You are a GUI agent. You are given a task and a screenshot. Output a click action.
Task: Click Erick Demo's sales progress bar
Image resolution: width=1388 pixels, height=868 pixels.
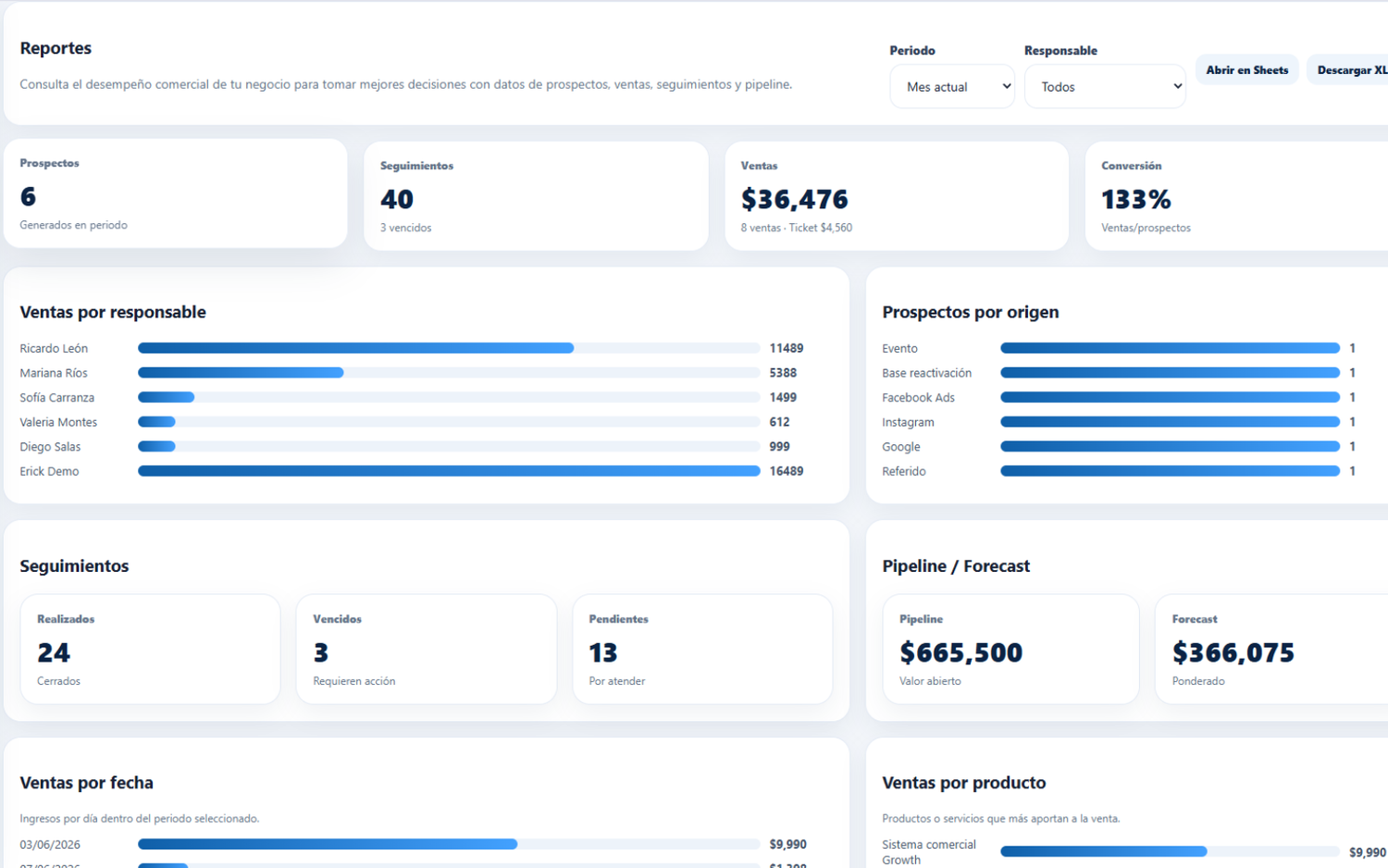click(449, 471)
